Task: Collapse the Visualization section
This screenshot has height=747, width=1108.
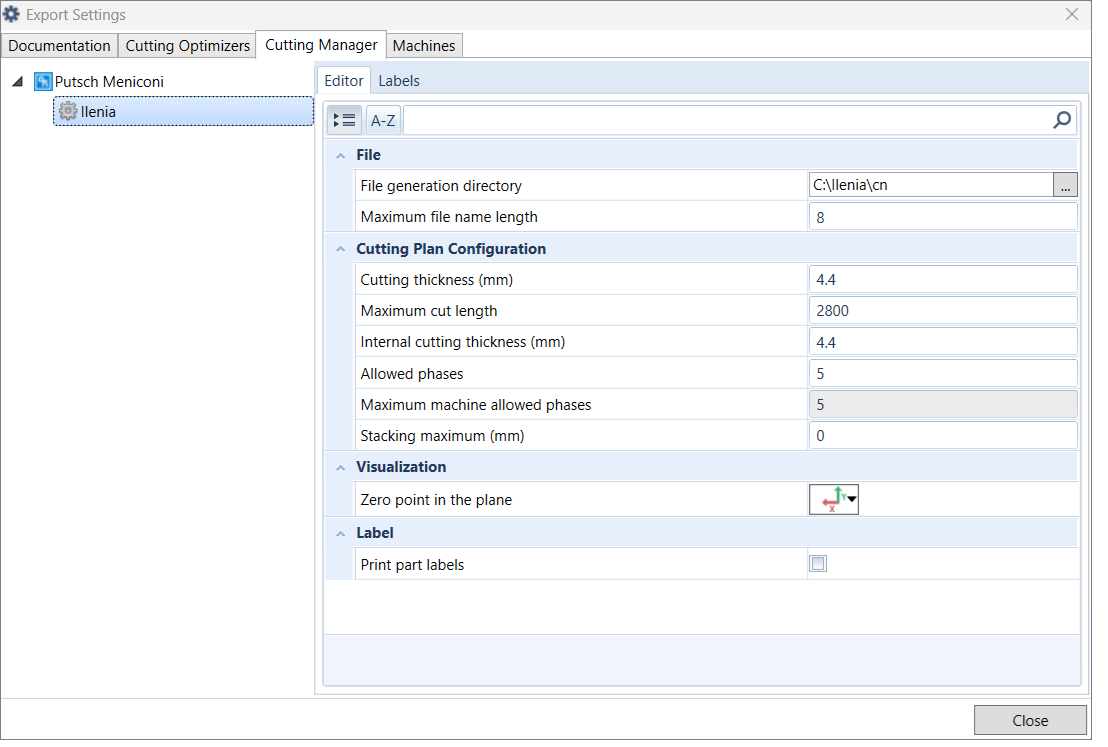Action: pyautogui.click(x=341, y=468)
